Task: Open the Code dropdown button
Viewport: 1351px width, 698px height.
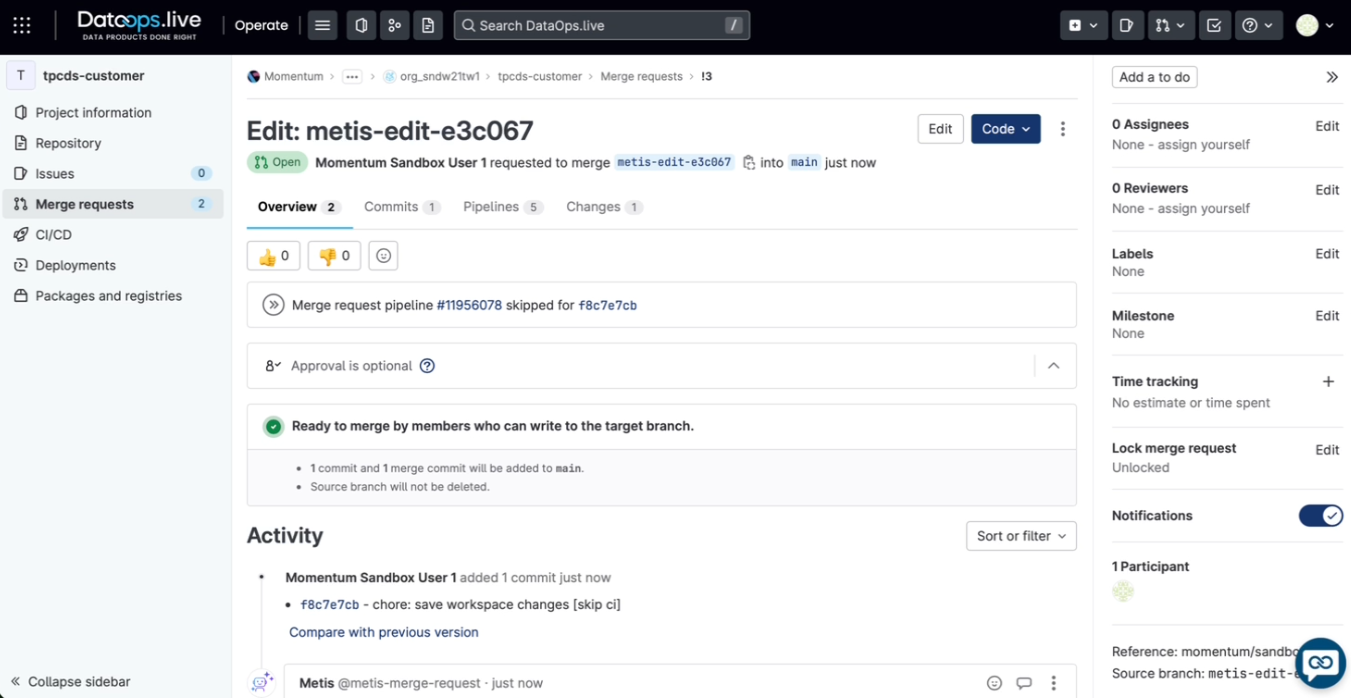Action: click(1005, 129)
